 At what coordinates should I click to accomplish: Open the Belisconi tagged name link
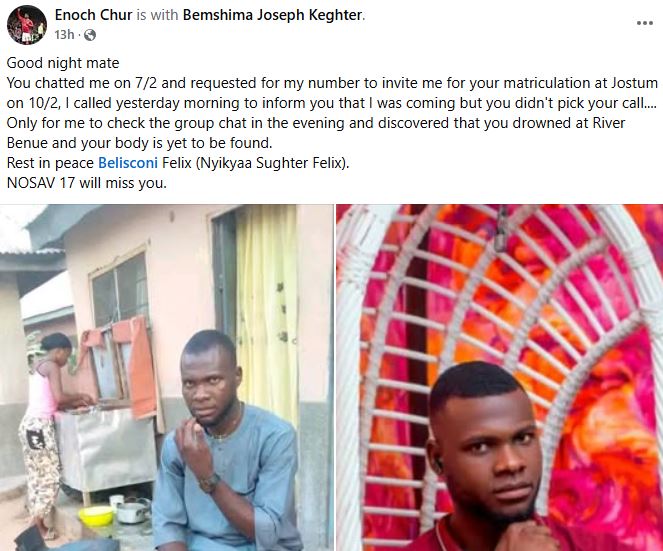130,162
